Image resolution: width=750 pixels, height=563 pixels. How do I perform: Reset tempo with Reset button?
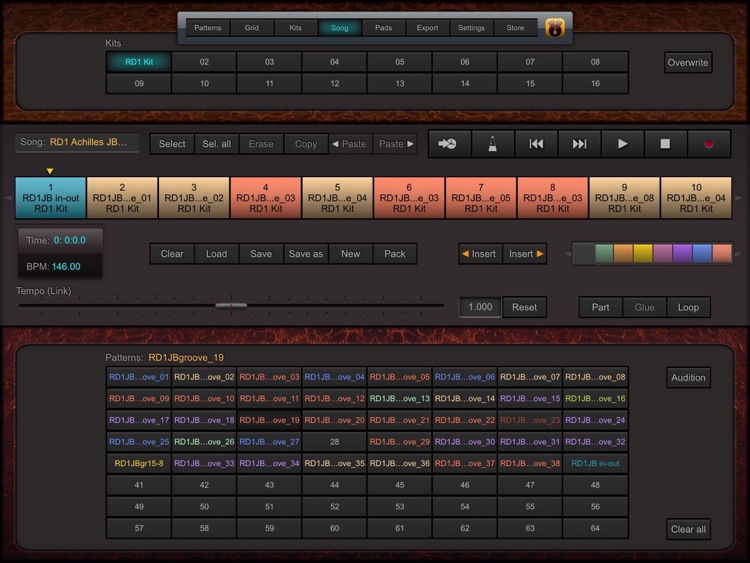click(x=525, y=307)
